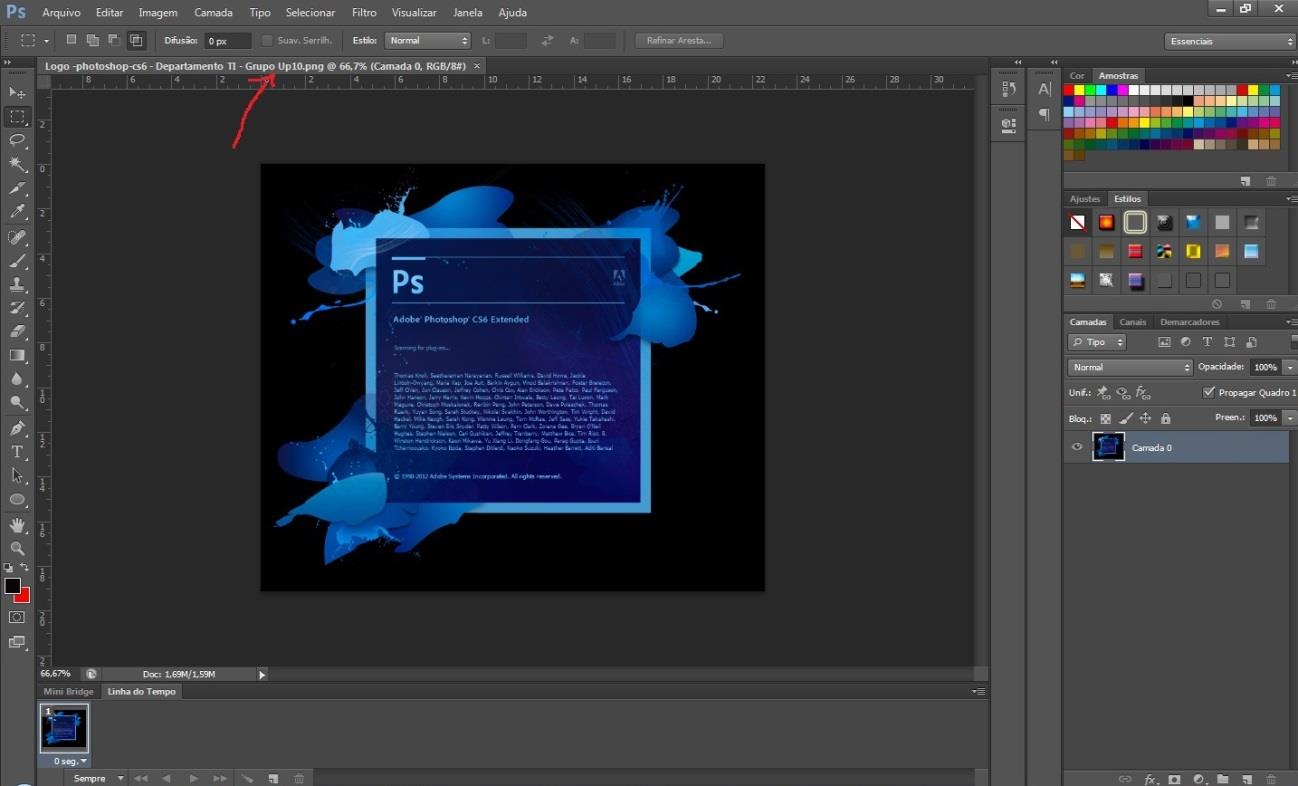Select the Clone Stamp tool
The image size is (1298, 786).
click(x=17, y=285)
